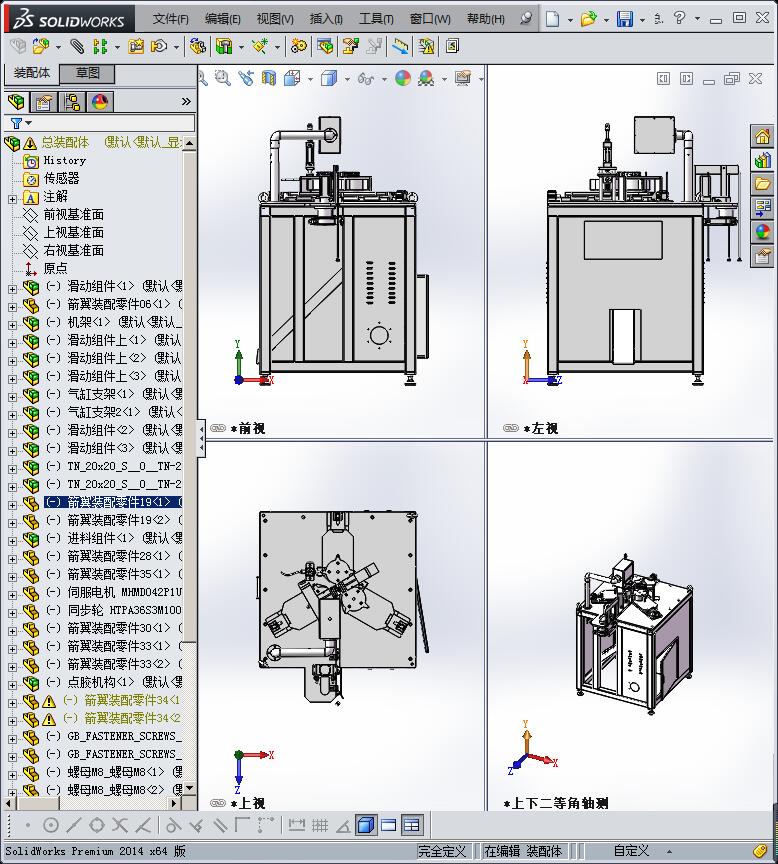
Task: Expand more manager tabs with chevron
Action: 186,101
